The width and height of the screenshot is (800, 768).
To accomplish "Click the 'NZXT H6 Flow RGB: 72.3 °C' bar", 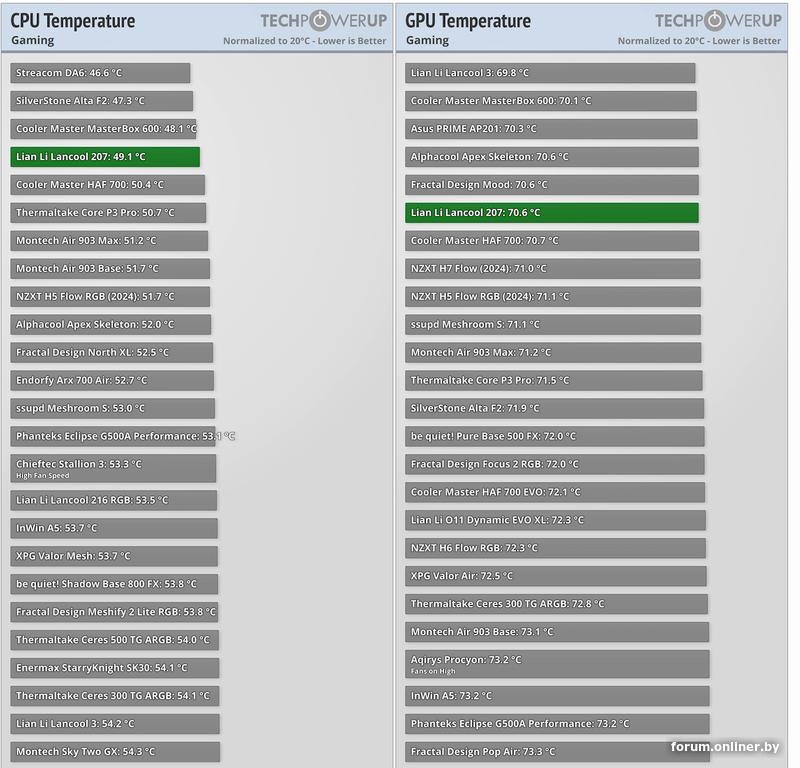I will pyautogui.click(x=555, y=548).
